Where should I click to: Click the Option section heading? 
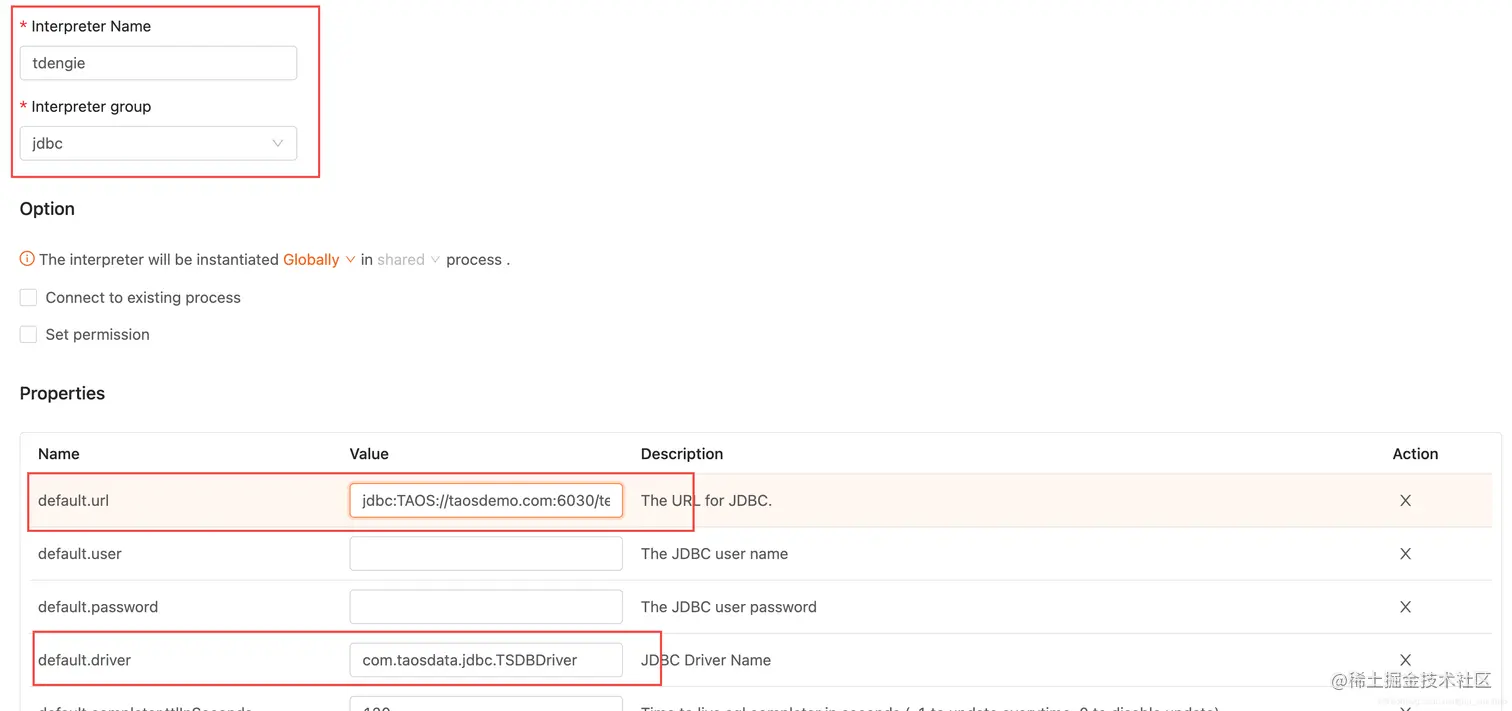[x=47, y=208]
